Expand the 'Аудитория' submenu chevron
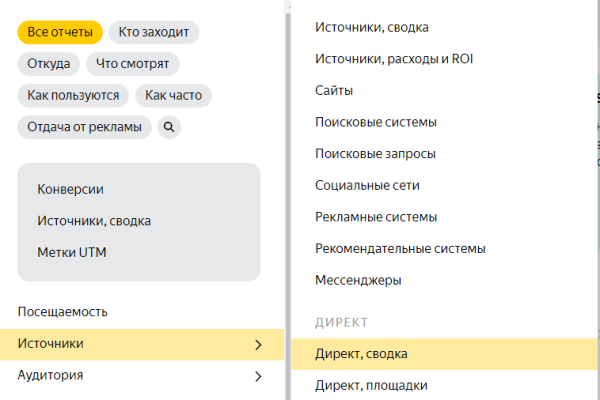This screenshot has height=400, width=600. tap(258, 377)
